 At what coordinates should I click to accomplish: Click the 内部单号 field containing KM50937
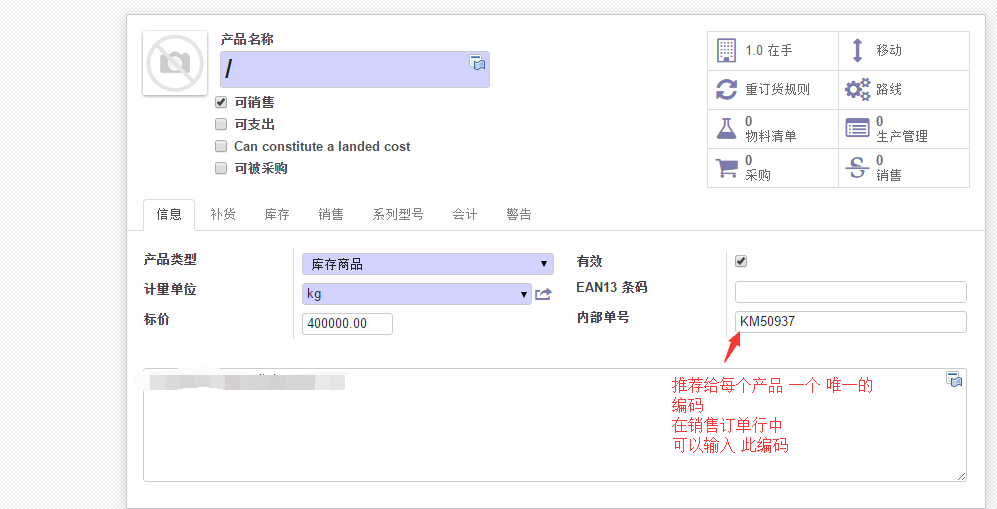(850, 322)
